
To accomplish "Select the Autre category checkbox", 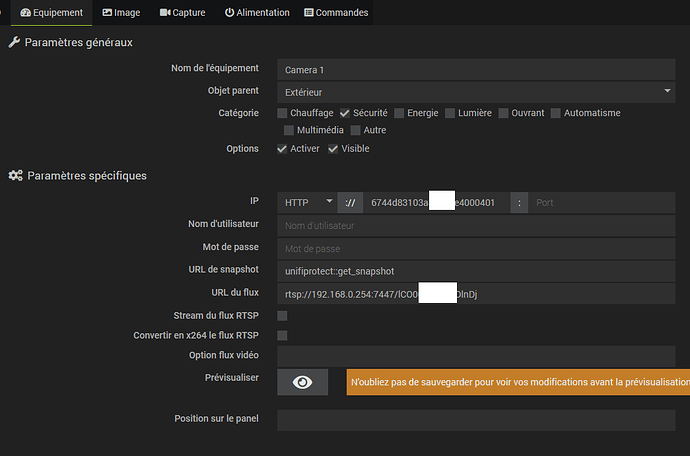I will click(356, 130).
